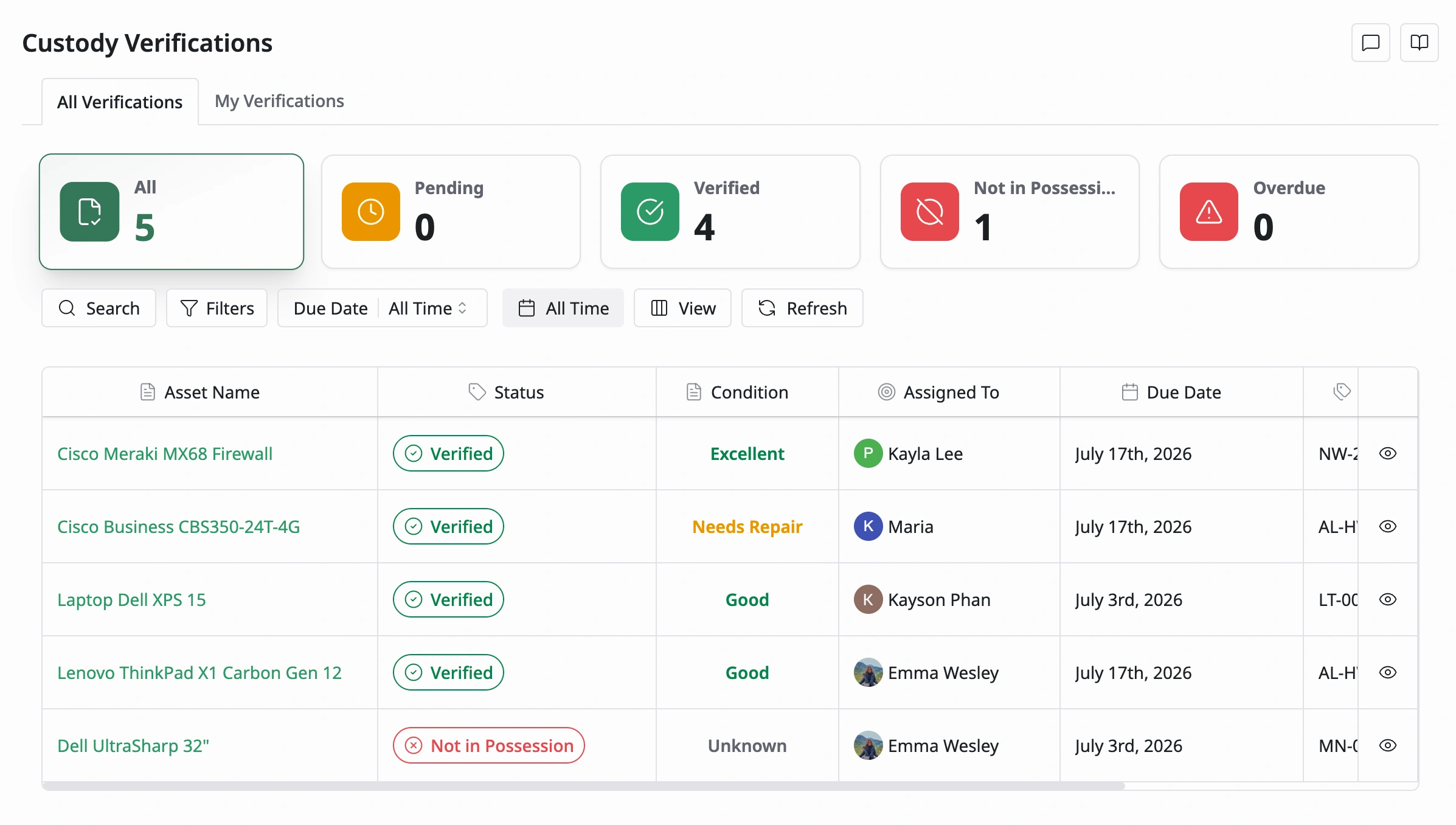Open the Lenovo ThinkPad X1 Carbon Gen 12 link
Viewport: 1456px width, 825px height.
[199, 673]
